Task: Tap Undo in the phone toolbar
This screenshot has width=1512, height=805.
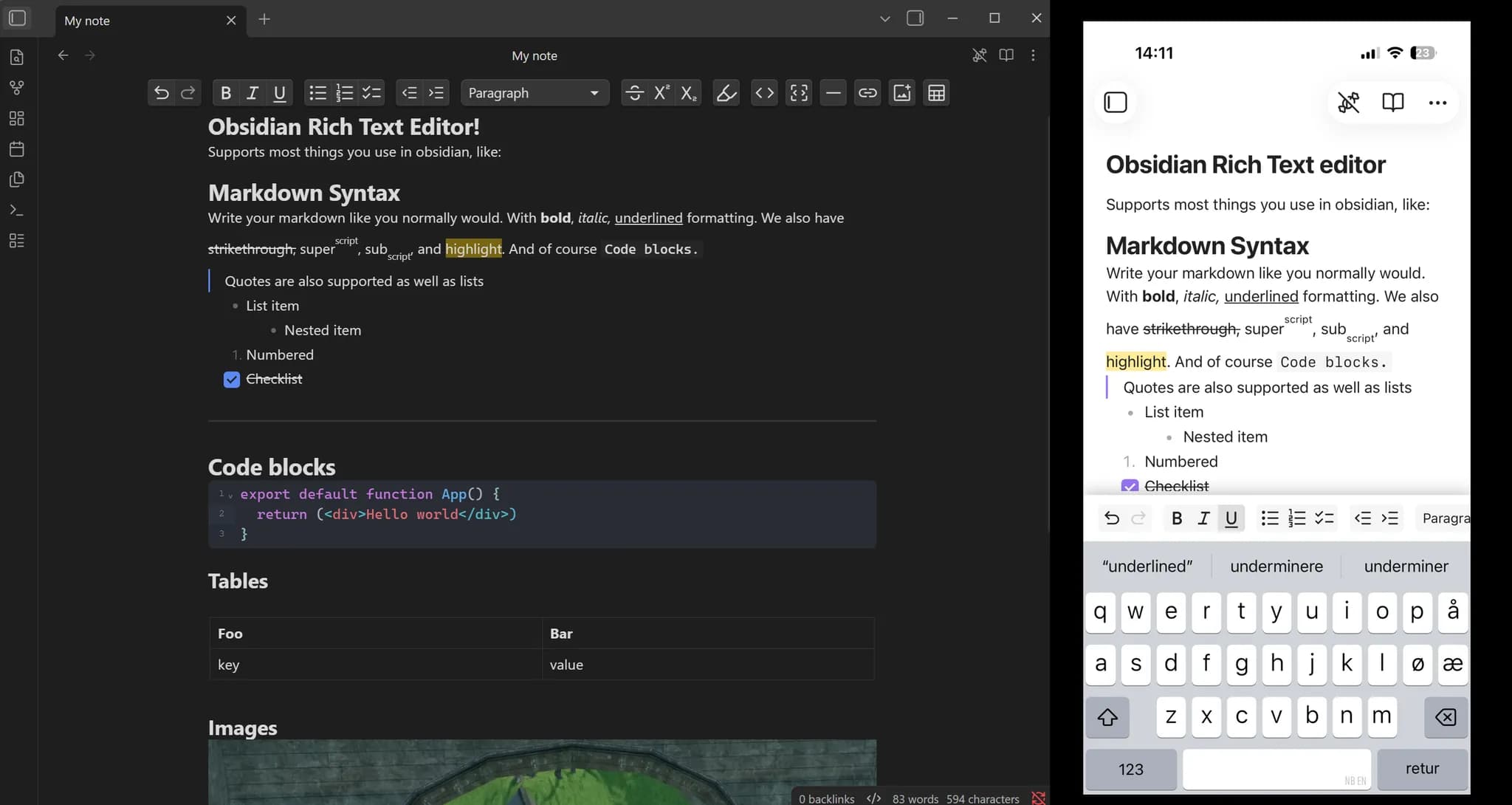Action: (1112, 518)
